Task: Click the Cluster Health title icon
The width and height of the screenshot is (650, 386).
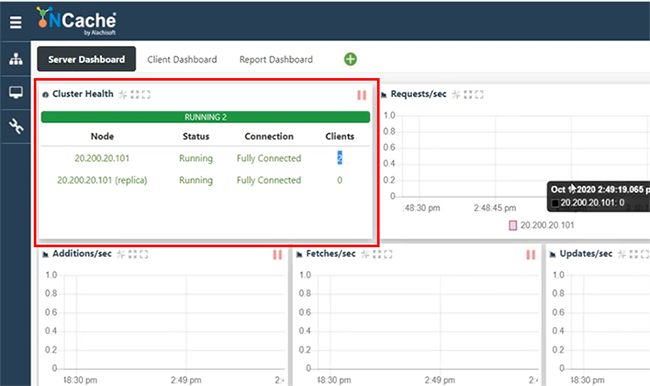Action: pos(45,95)
